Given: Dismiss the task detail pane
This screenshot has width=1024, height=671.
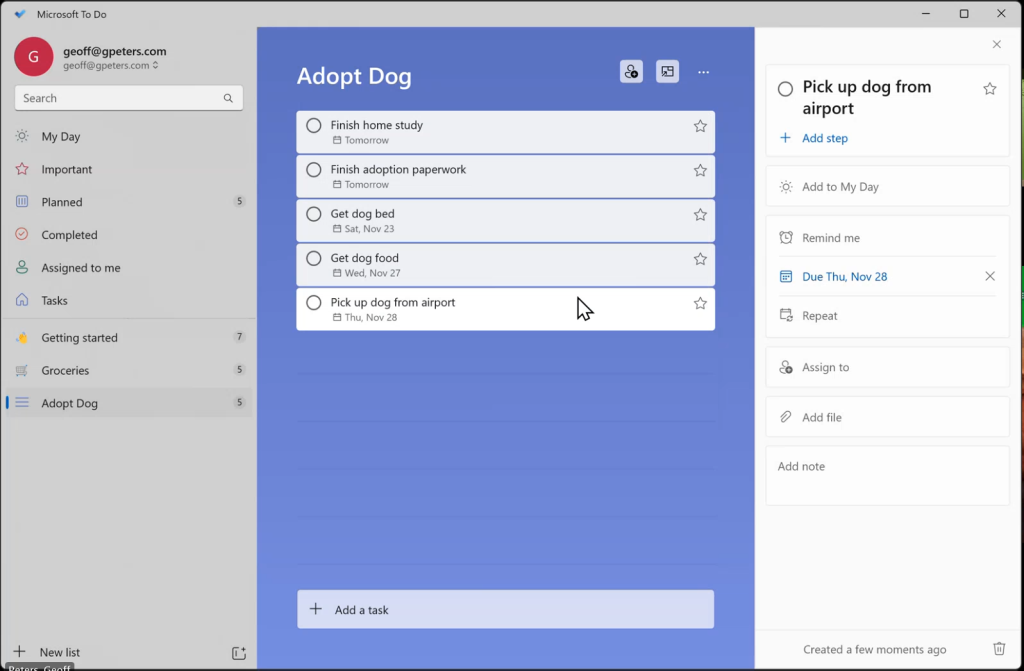Looking at the screenshot, I should pyautogui.click(x=996, y=44).
